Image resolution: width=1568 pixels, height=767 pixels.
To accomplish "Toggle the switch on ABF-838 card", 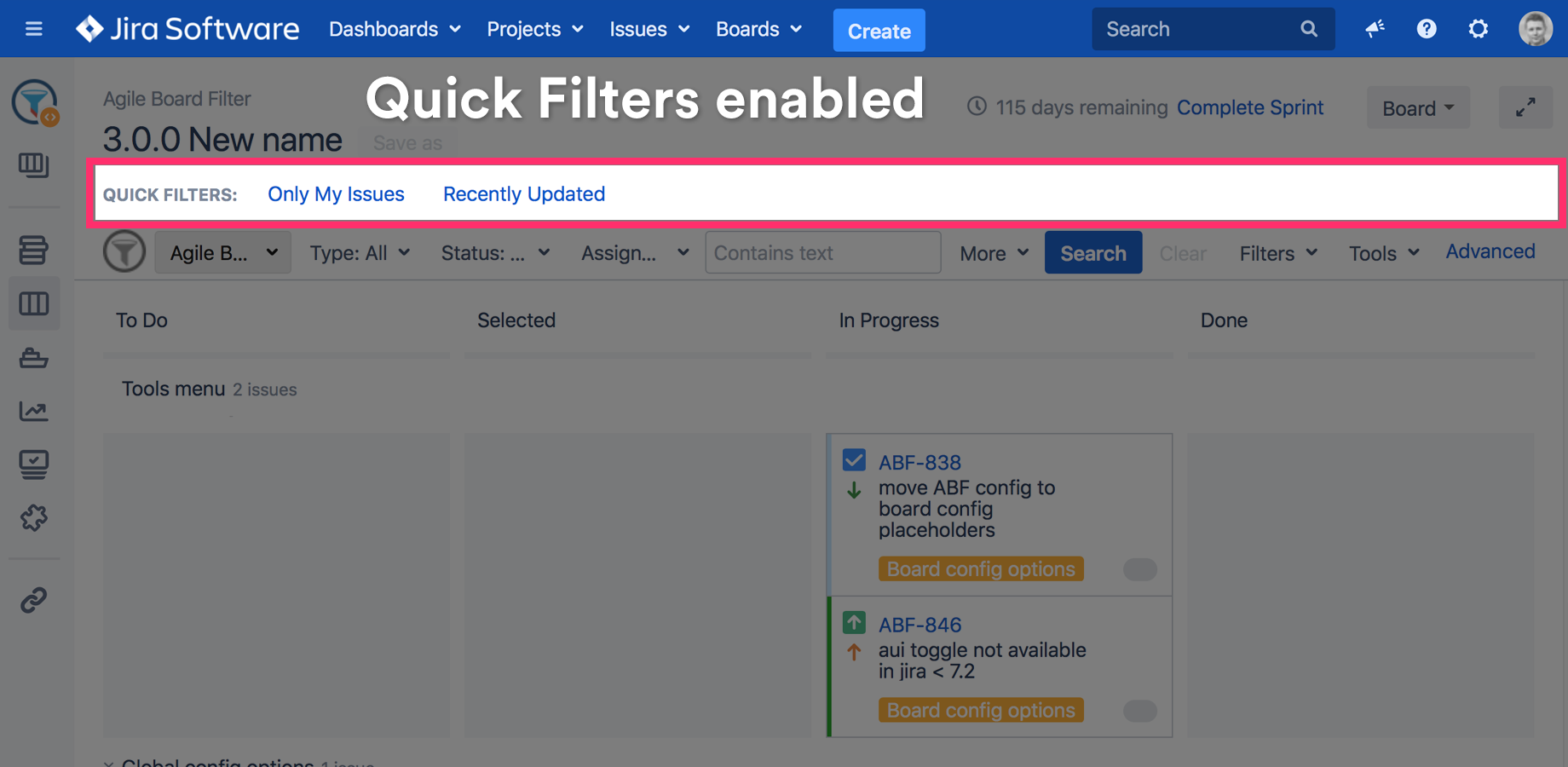I will pyautogui.click(x=1139, y=569).
